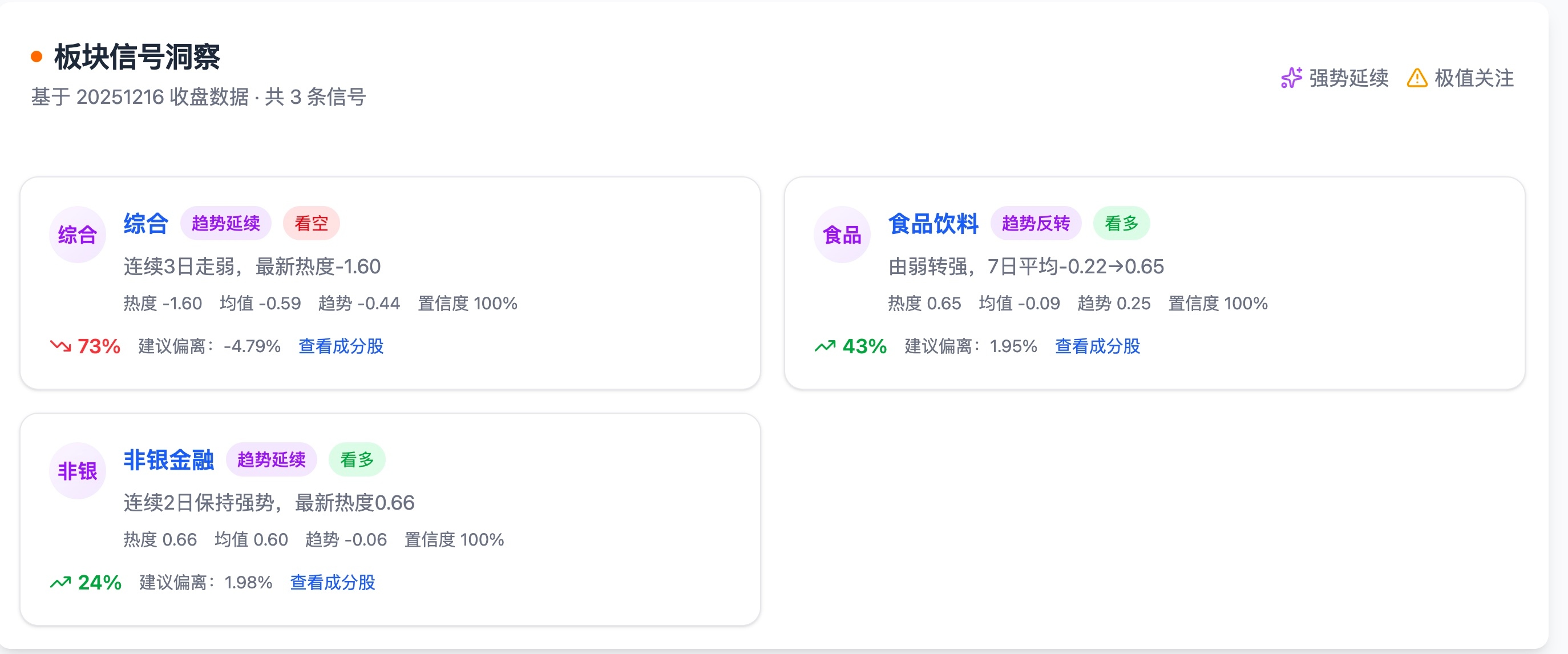
Task: Select the 极值关注 legend label
Action: 1474,78
